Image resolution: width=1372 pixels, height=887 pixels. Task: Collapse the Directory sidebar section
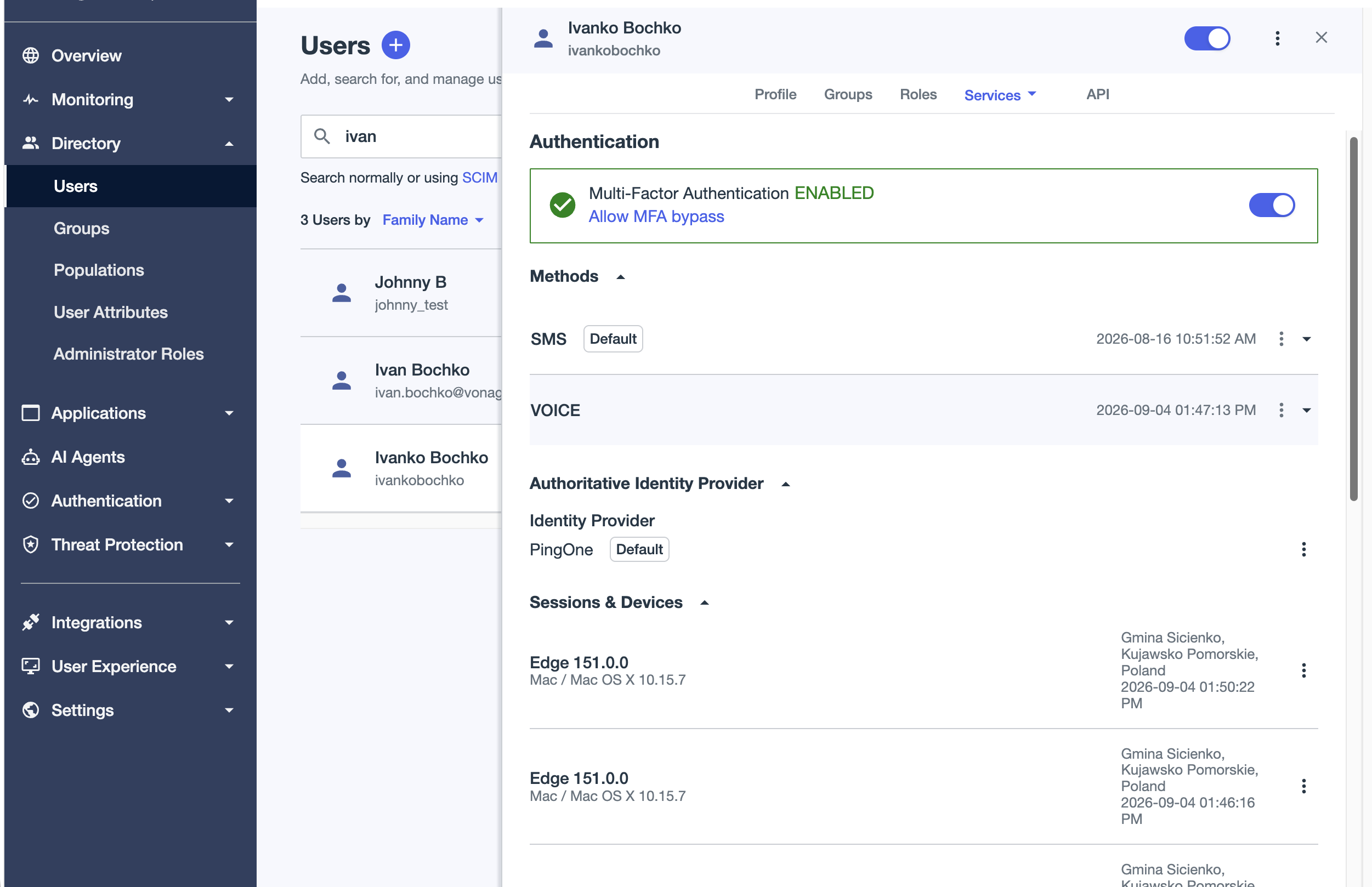click(229, 144)
